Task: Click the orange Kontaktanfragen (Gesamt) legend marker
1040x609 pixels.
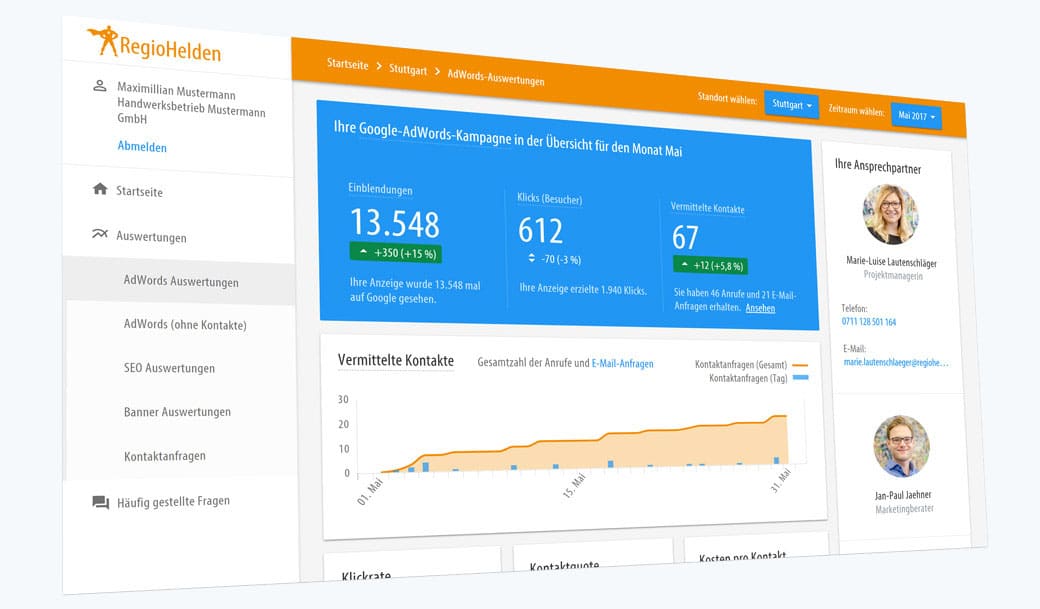Action: point(801,365)
